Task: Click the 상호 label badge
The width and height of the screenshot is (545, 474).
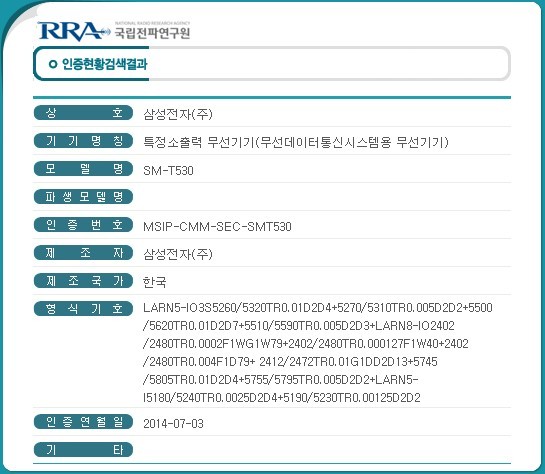Action: tap(83, 113)
